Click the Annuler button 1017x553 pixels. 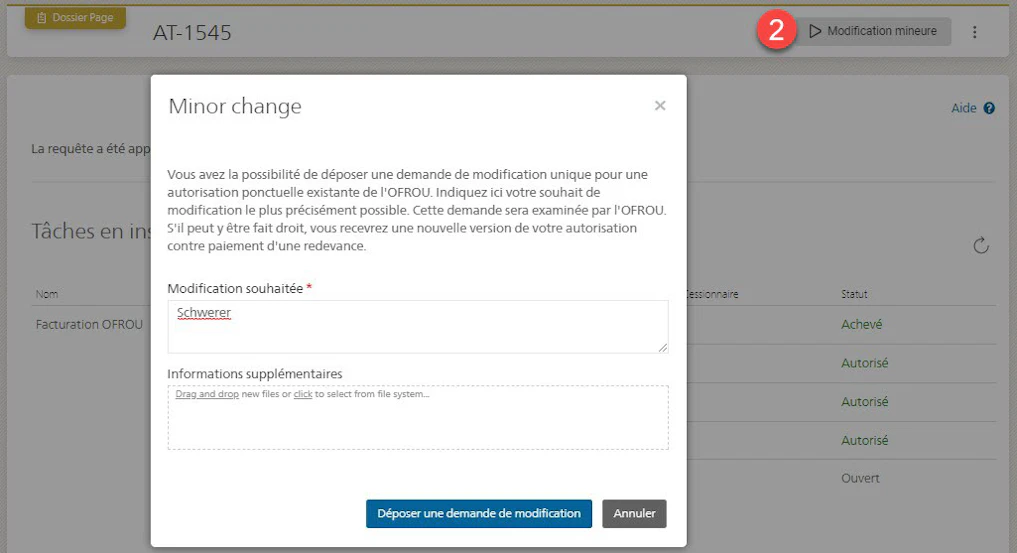click(x=634, y=513)
